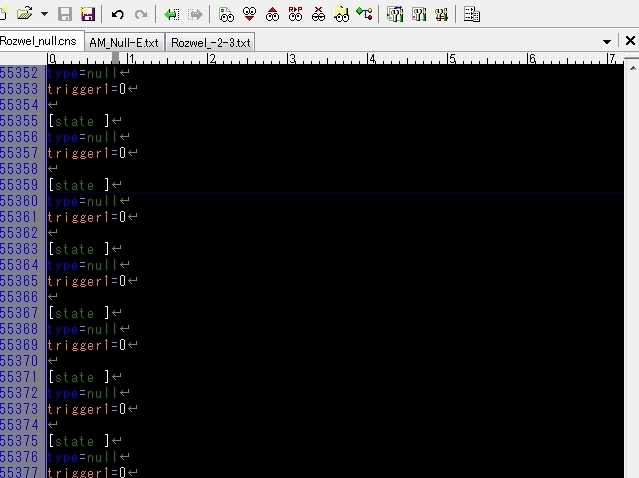Viewport: 639px width, 478px height.
Task: Undo the last edit
Action: (118, 15)
